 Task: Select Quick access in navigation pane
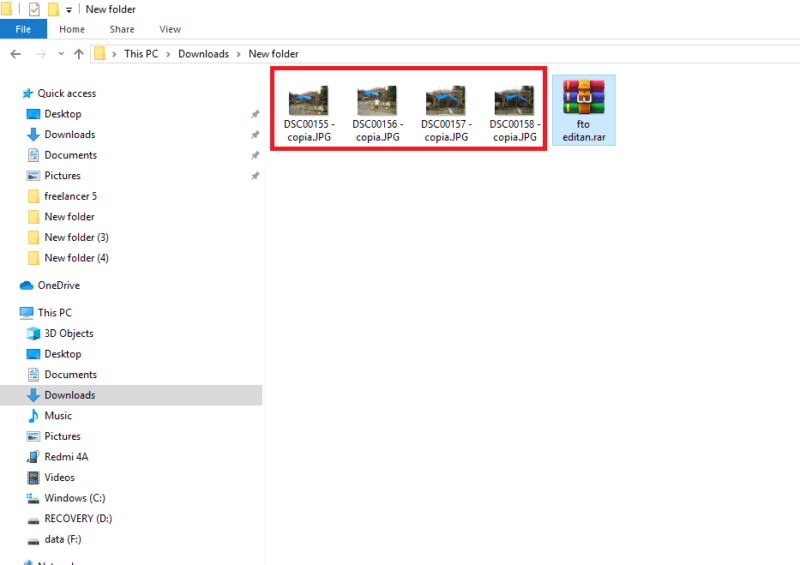[66, 93]
